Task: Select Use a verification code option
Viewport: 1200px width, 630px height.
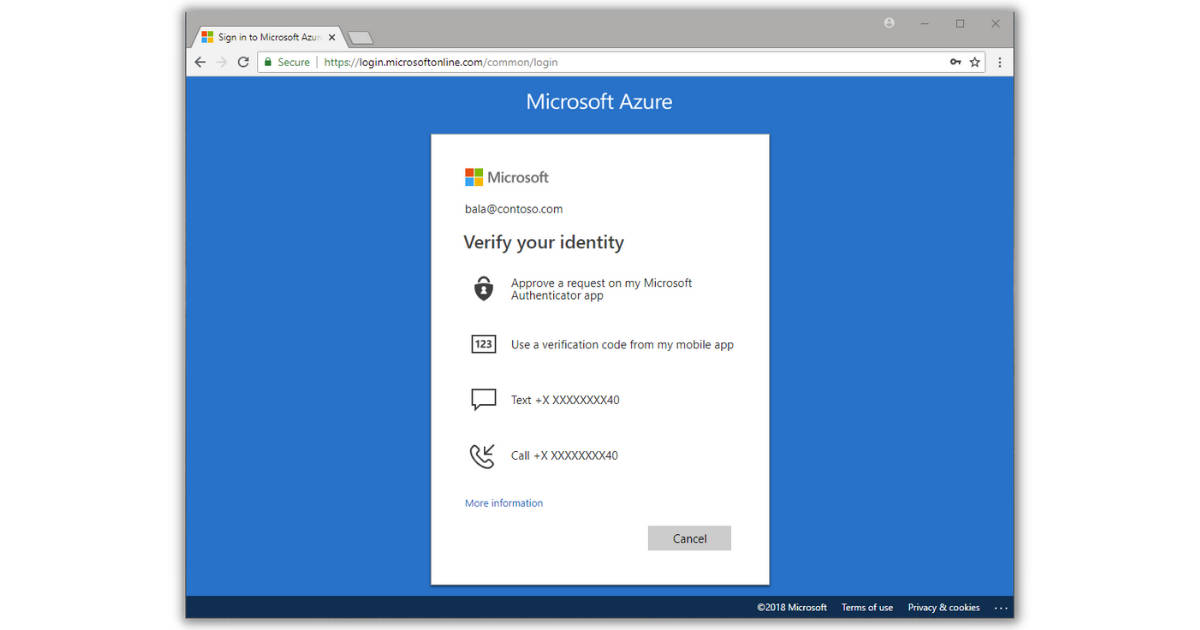Action: pos(622,345)
